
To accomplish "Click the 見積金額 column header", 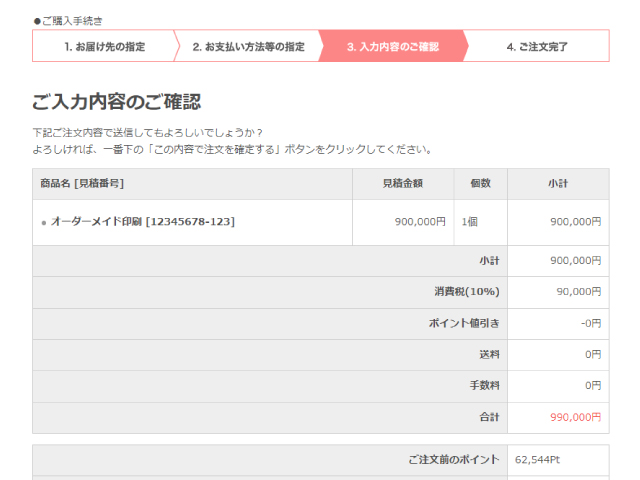I will [402, 184].
